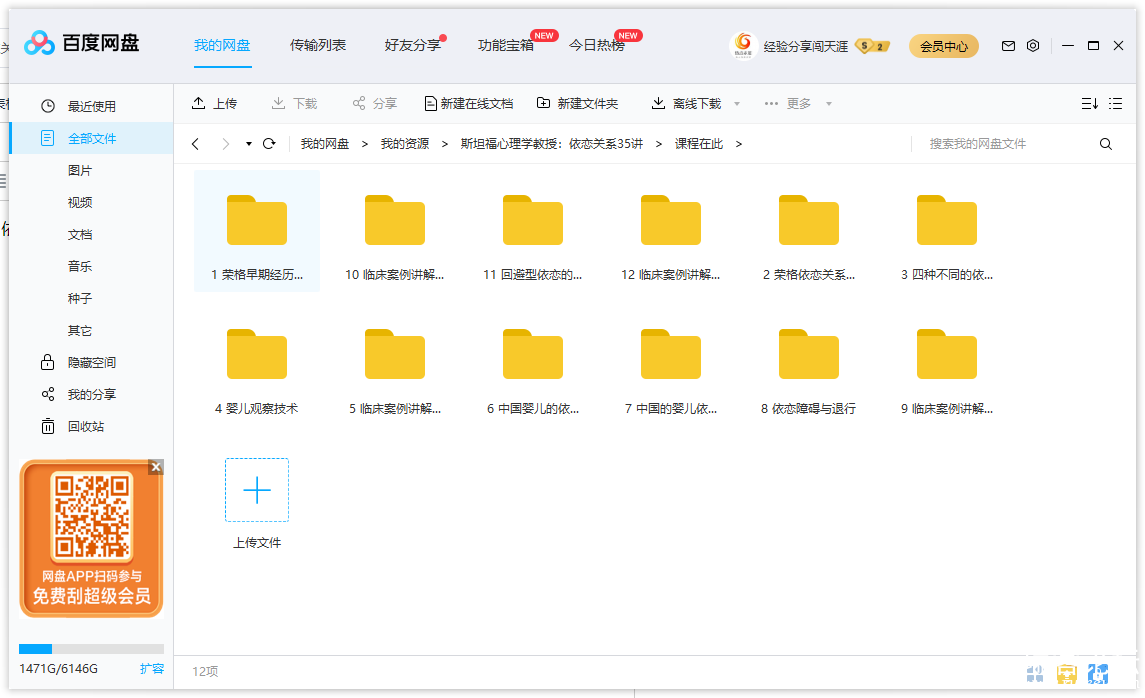This screenshot has height=698, width=1145.
Task: Open the mail message icon
Action: [1008, 46]
